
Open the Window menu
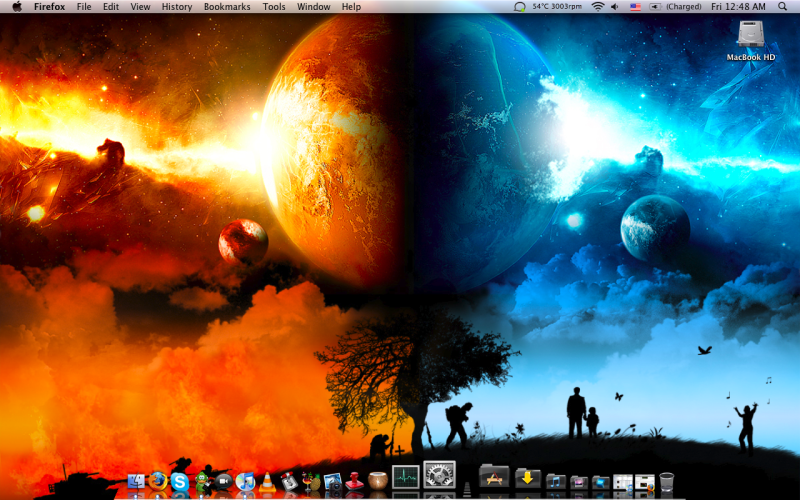click(x=313, y=7)
